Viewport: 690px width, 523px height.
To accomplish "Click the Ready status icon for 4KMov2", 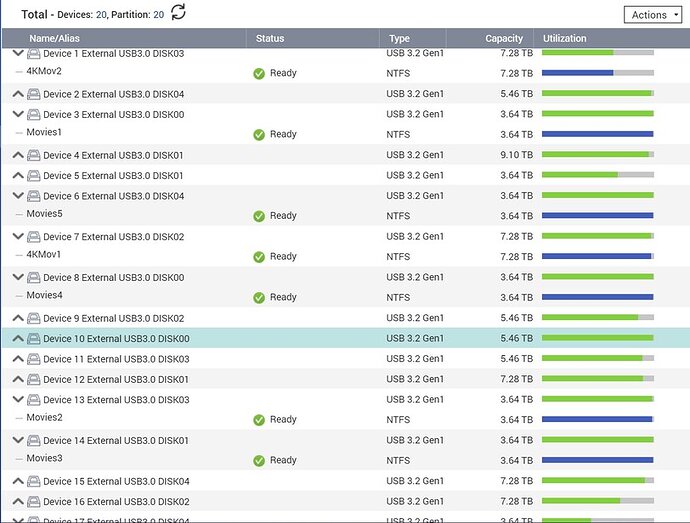I will (259, 74).
